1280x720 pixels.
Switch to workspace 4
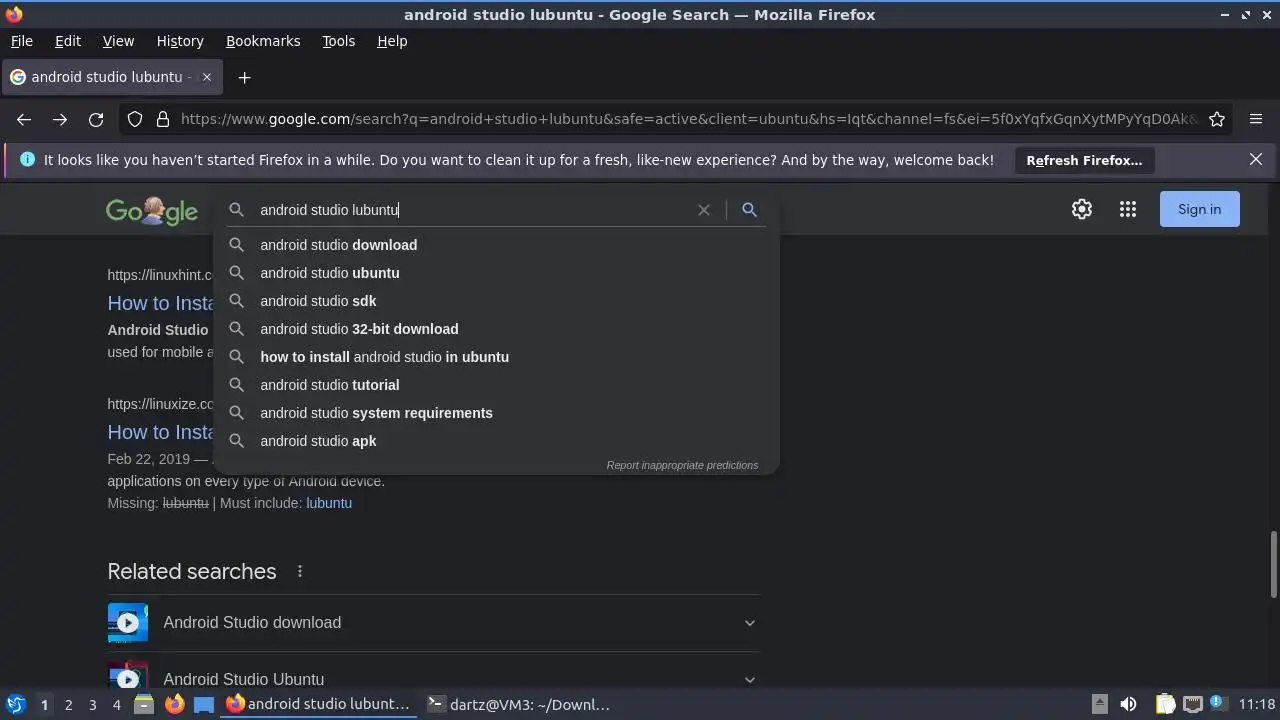click(x=116, y=705)
